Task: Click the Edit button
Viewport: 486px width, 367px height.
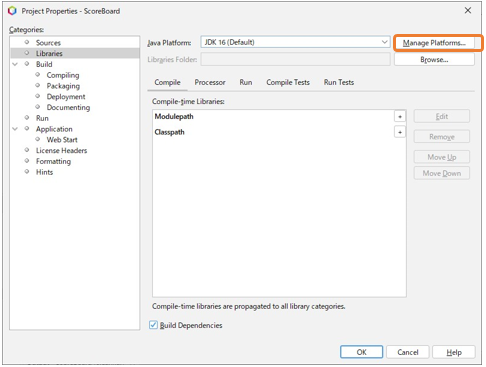Action: (442, 116)
